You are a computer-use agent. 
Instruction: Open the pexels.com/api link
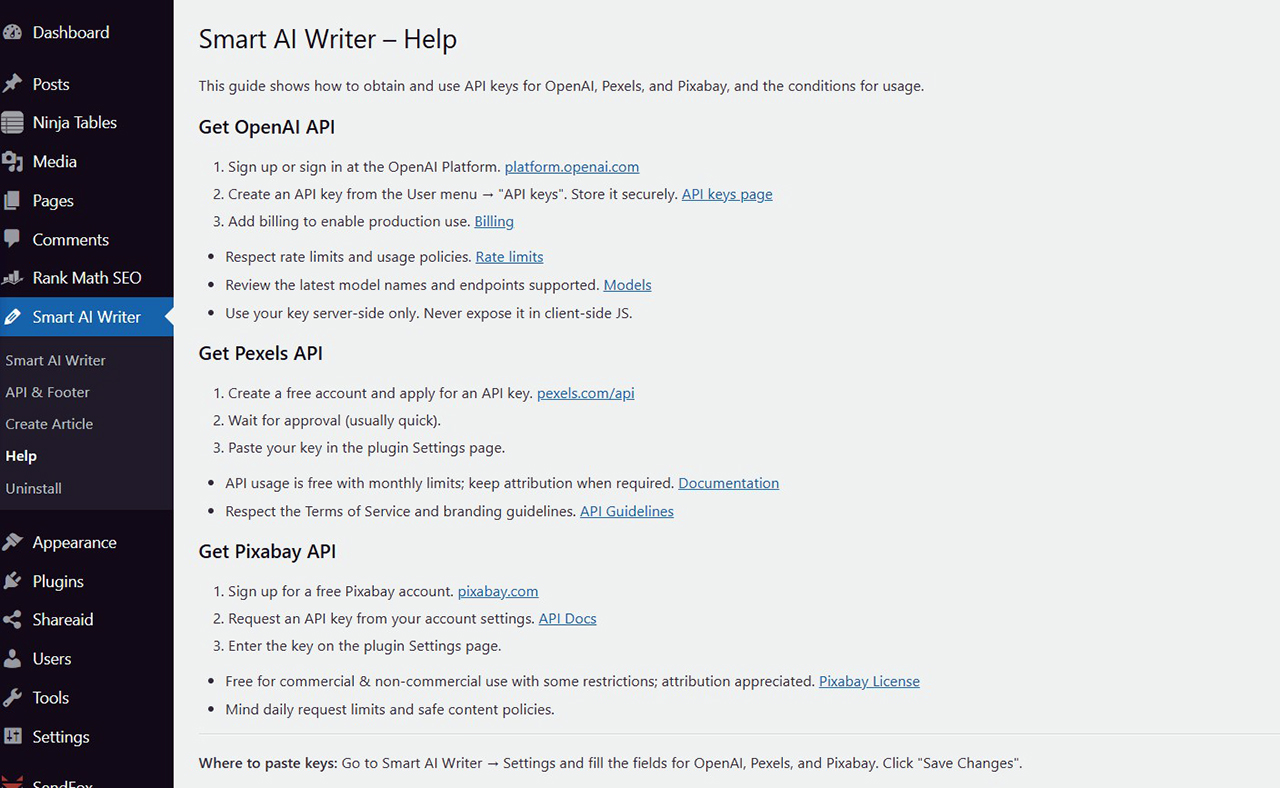pos(585,392)
